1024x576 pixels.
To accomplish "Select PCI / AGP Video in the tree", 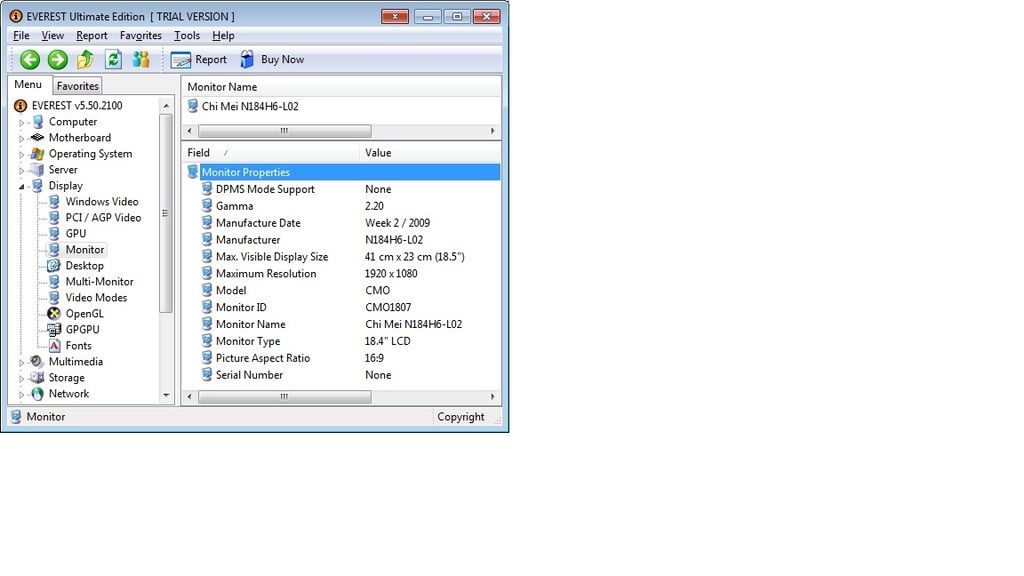I will coord(103,217).
